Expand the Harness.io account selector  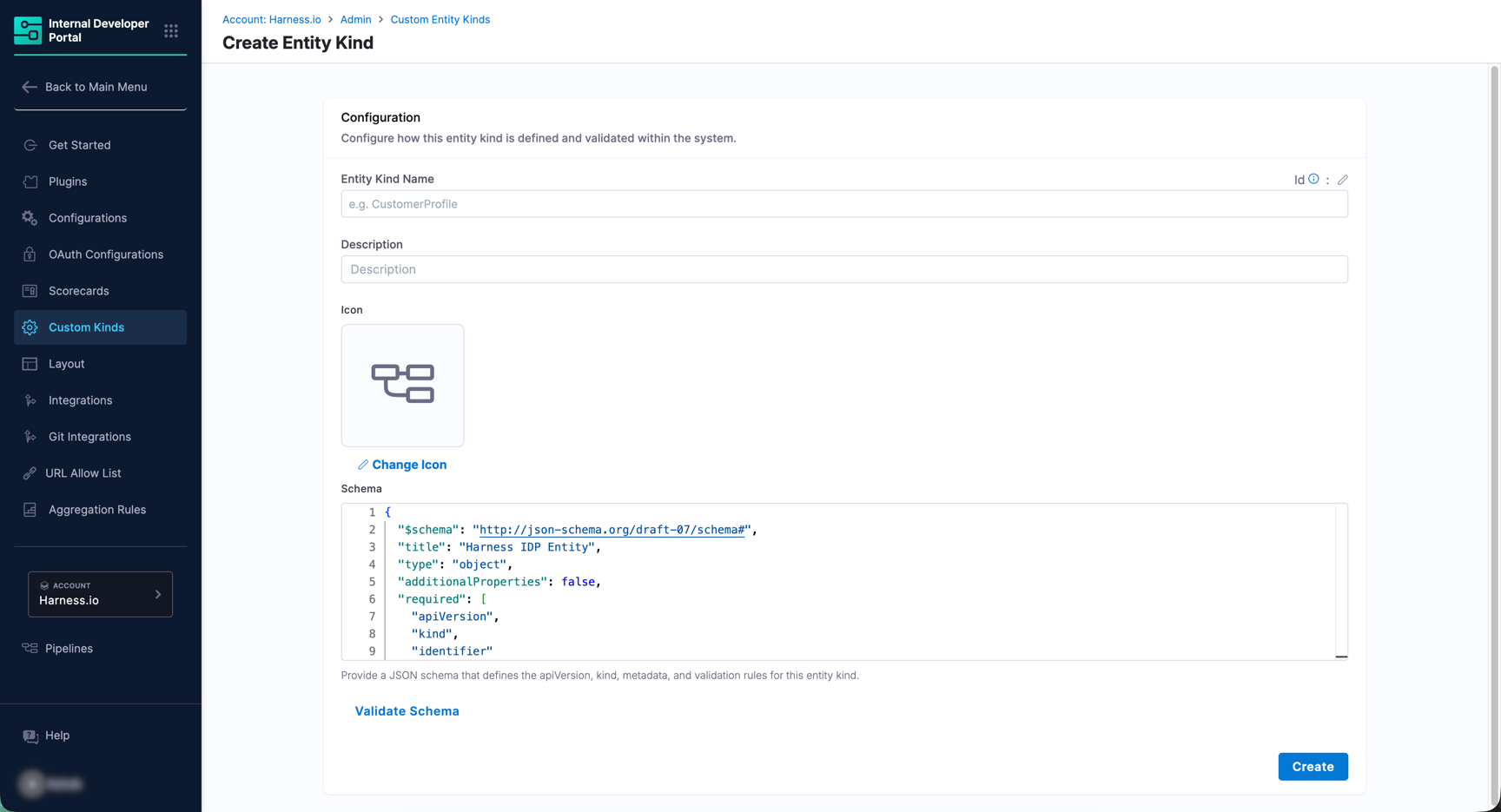[x=100, y=594]
